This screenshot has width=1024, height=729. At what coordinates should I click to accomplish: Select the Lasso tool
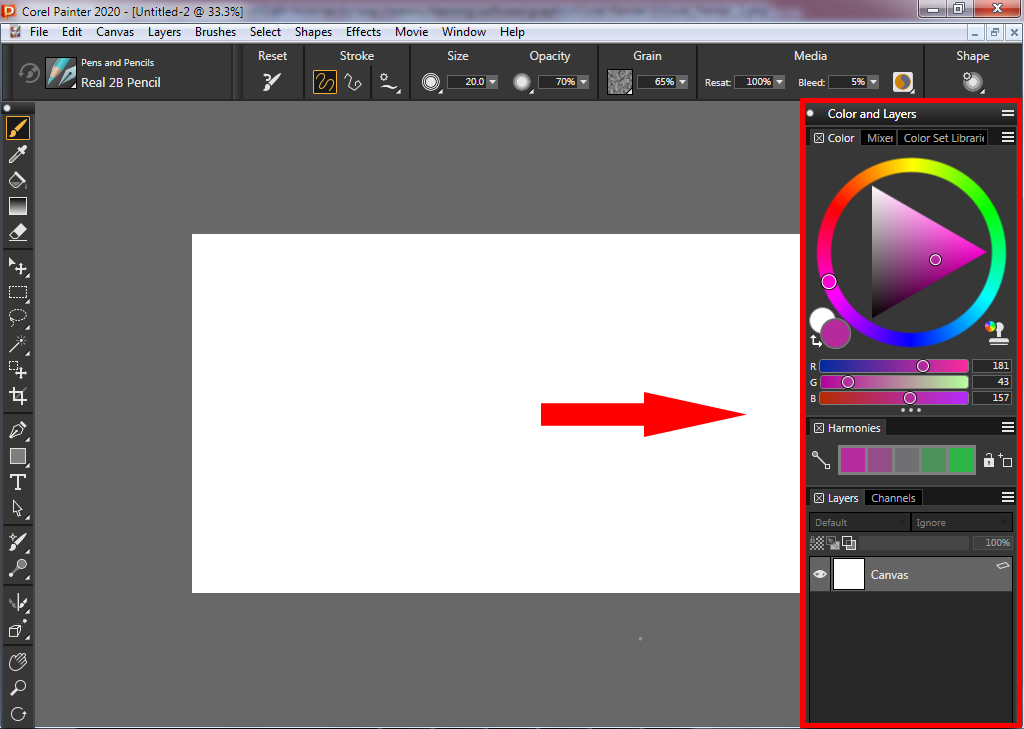coord(17,318)
